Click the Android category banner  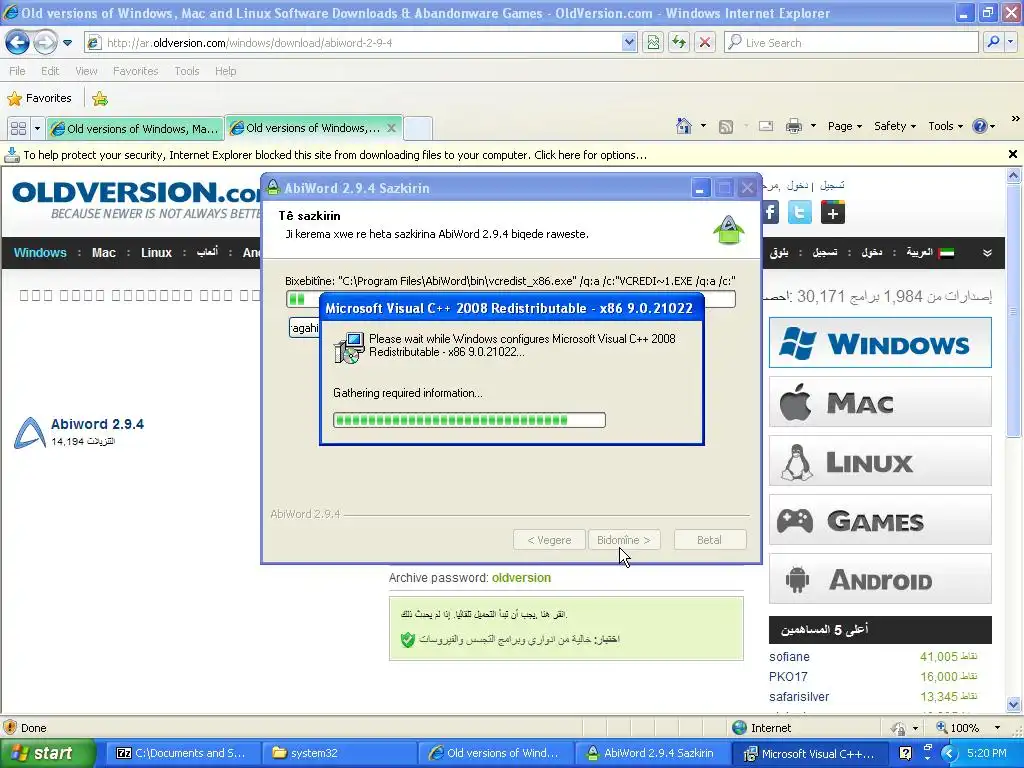(880, 579)
